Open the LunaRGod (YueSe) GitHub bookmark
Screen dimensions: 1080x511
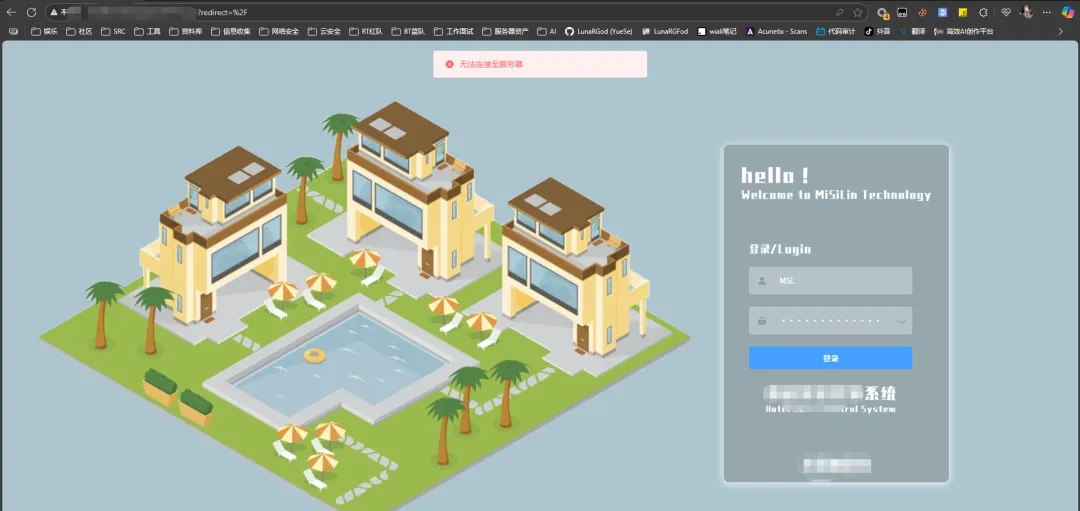599,31
